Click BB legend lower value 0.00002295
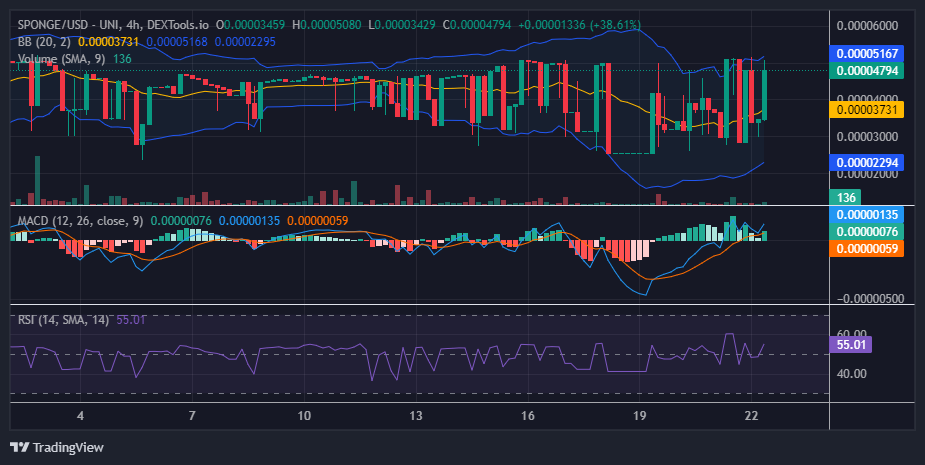This screenshot has width=925, height=465. pos(245,42)
